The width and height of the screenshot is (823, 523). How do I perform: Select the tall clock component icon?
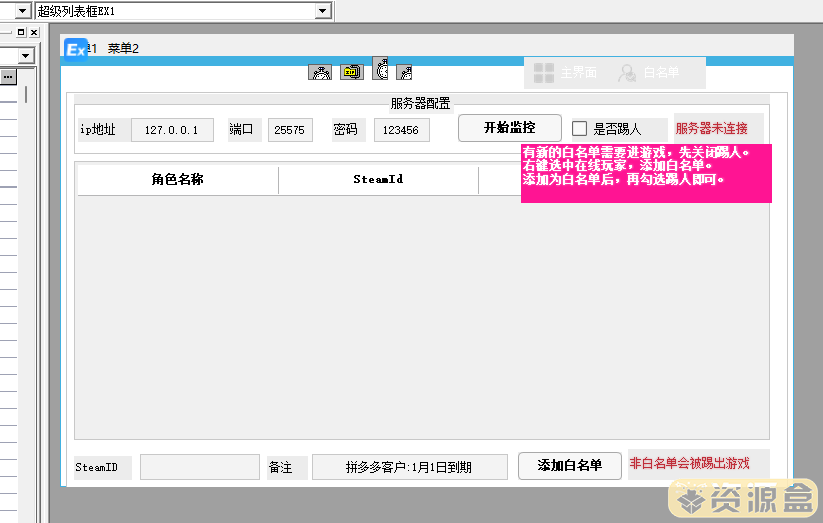tap(381, 68)
